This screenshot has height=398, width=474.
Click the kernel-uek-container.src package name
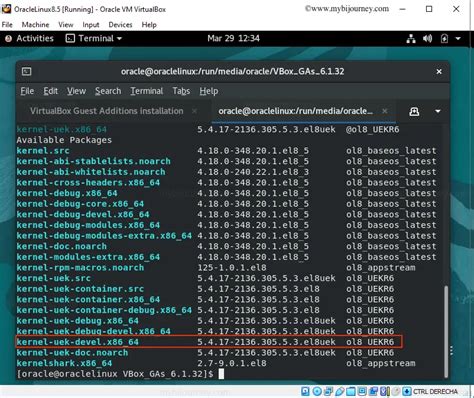(80, 289)
